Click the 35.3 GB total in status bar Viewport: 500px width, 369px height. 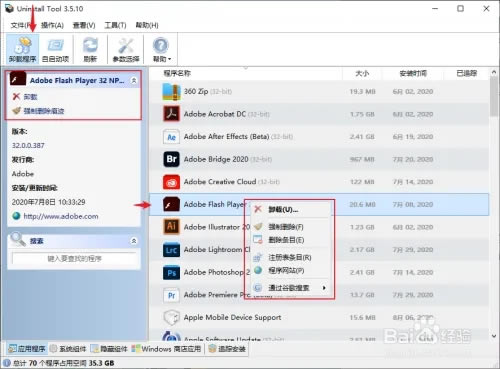tap(101, 363)
